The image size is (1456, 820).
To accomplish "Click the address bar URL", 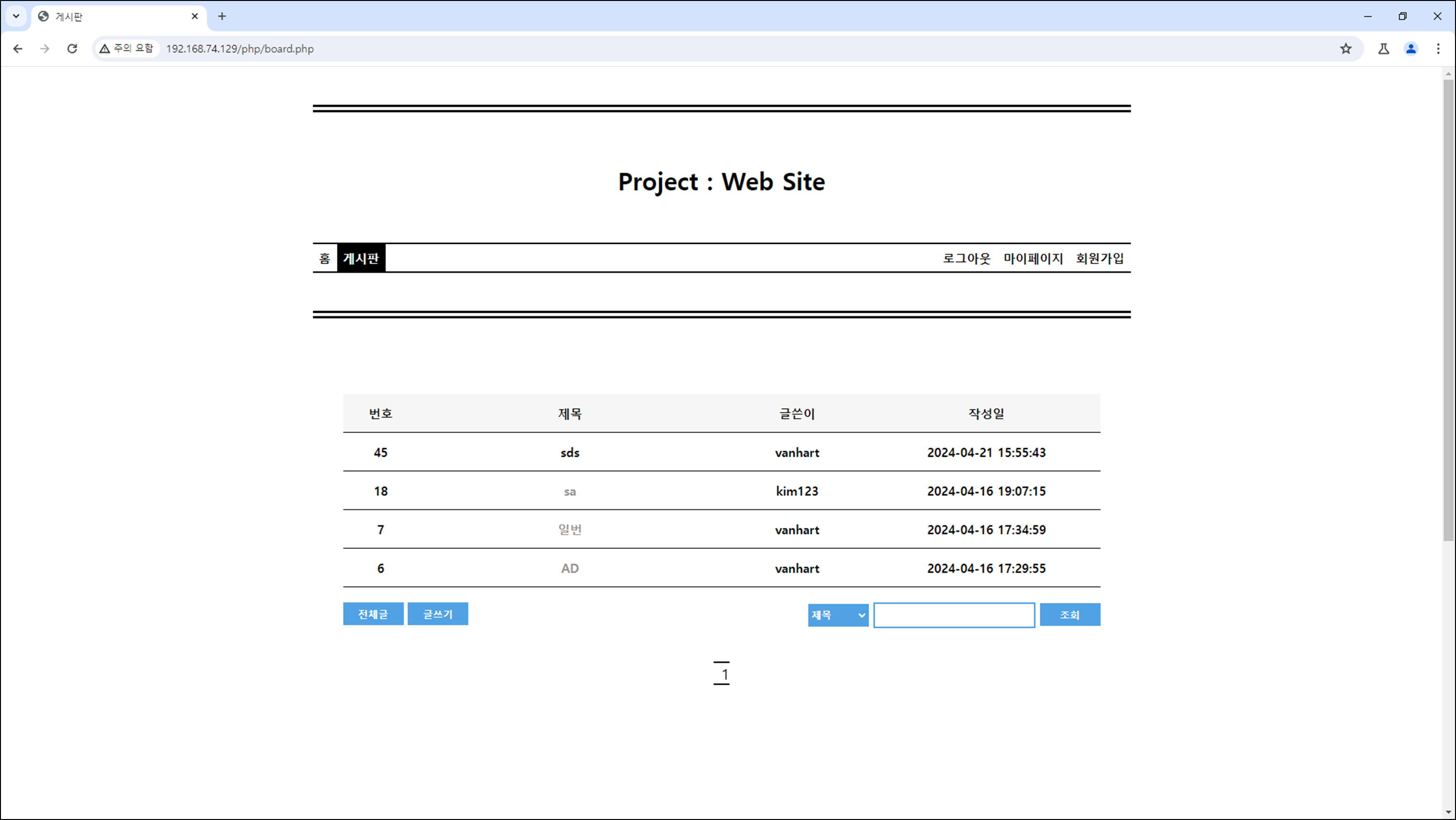I will [239, 48].
